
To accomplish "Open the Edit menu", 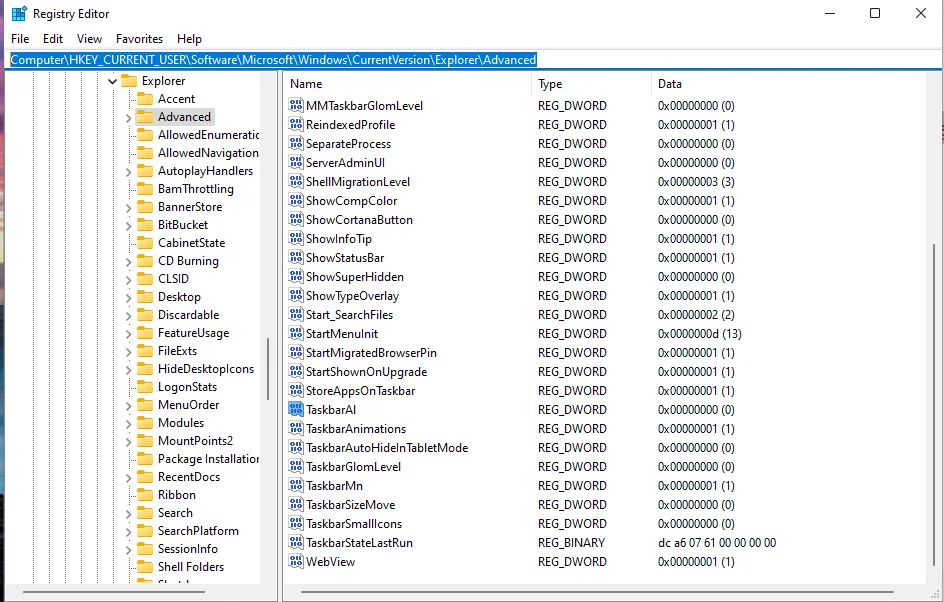I will (53, 39).
